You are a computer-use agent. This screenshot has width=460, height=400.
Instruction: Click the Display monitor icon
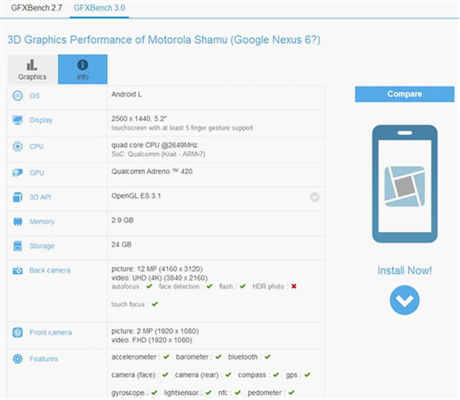click(18, 120)
